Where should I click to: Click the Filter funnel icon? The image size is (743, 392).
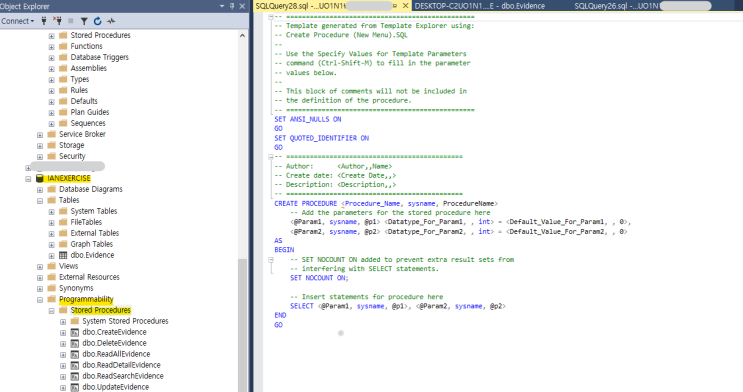point(84,21)
